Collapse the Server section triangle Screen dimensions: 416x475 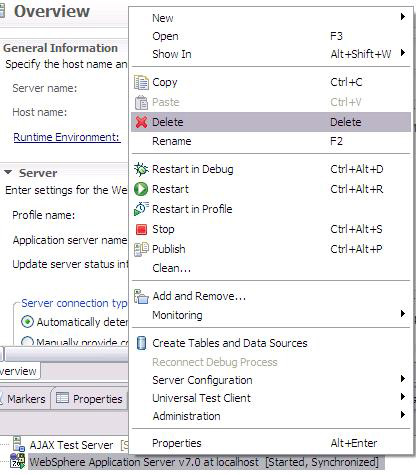point(8,172)
